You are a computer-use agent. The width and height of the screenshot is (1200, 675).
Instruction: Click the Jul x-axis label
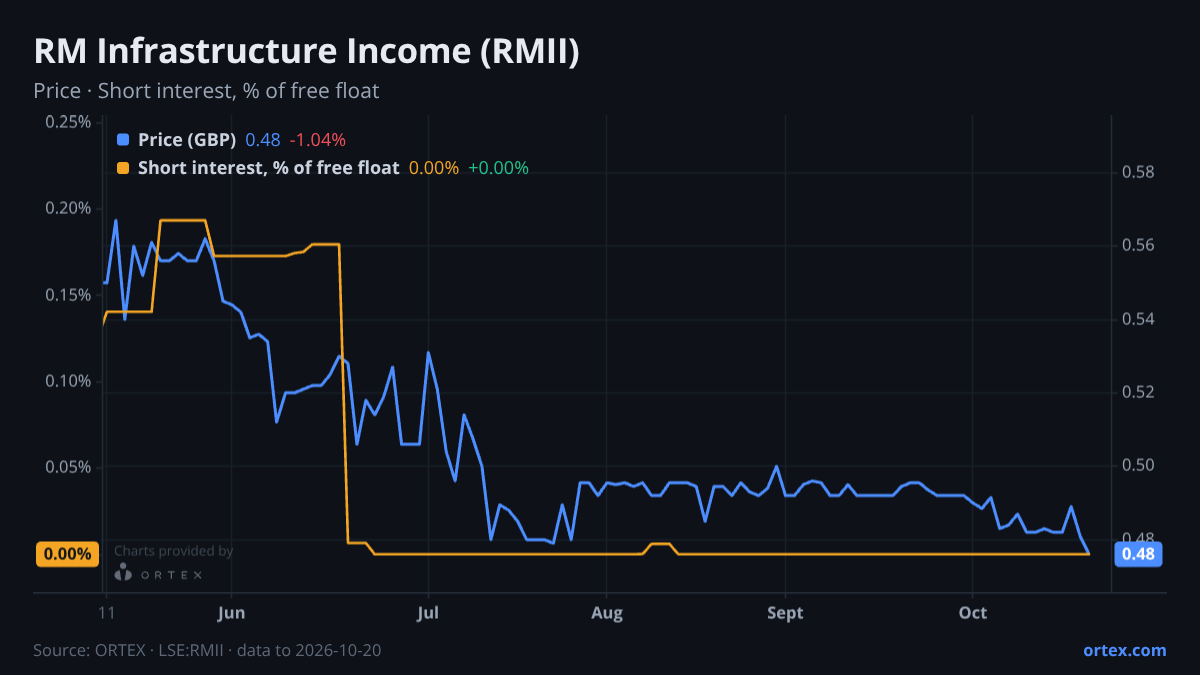point(428,613)
